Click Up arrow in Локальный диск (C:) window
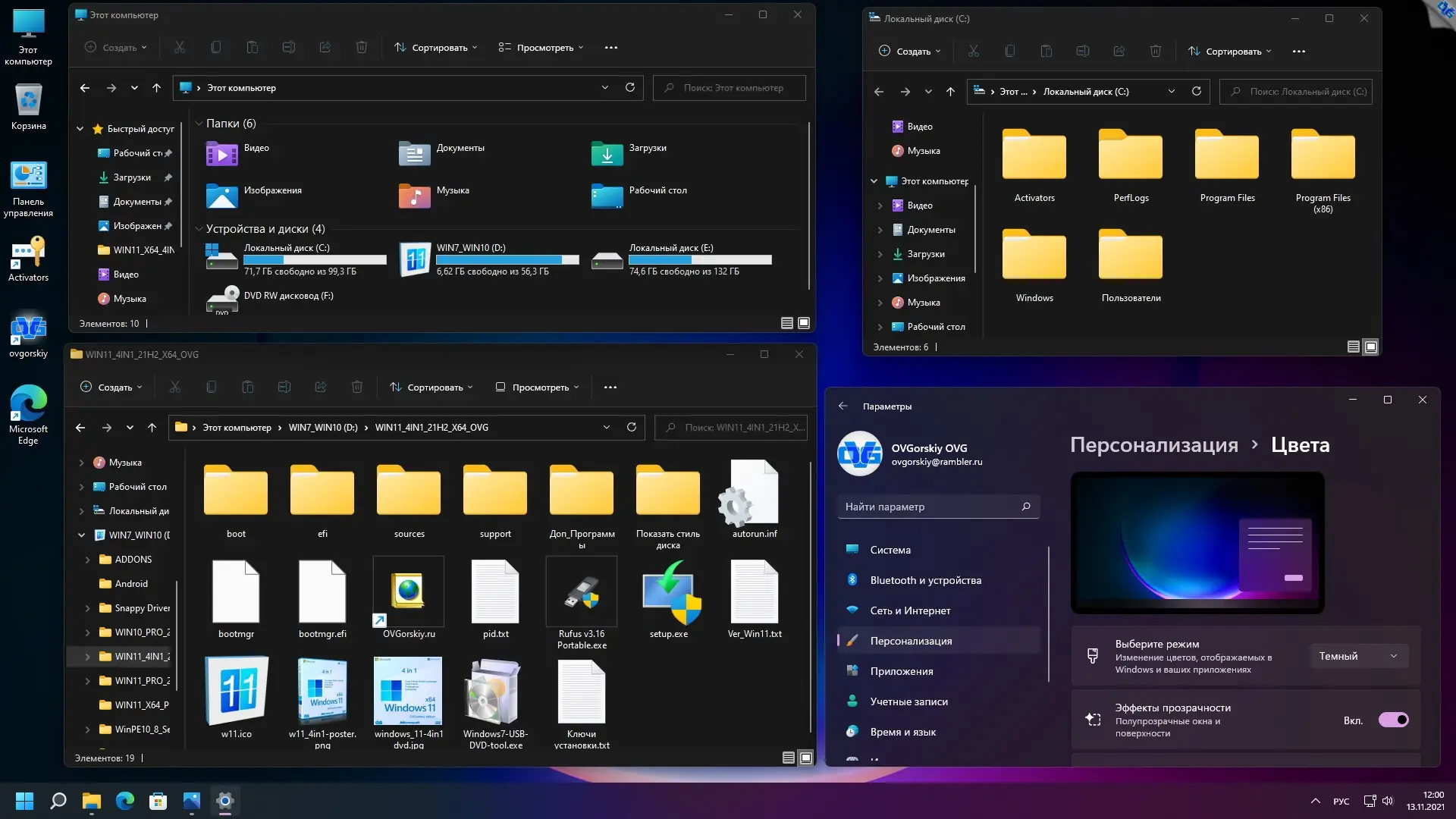Image resolution: width=1456 pixels, height=819 pixels. [x=950, y=92]
